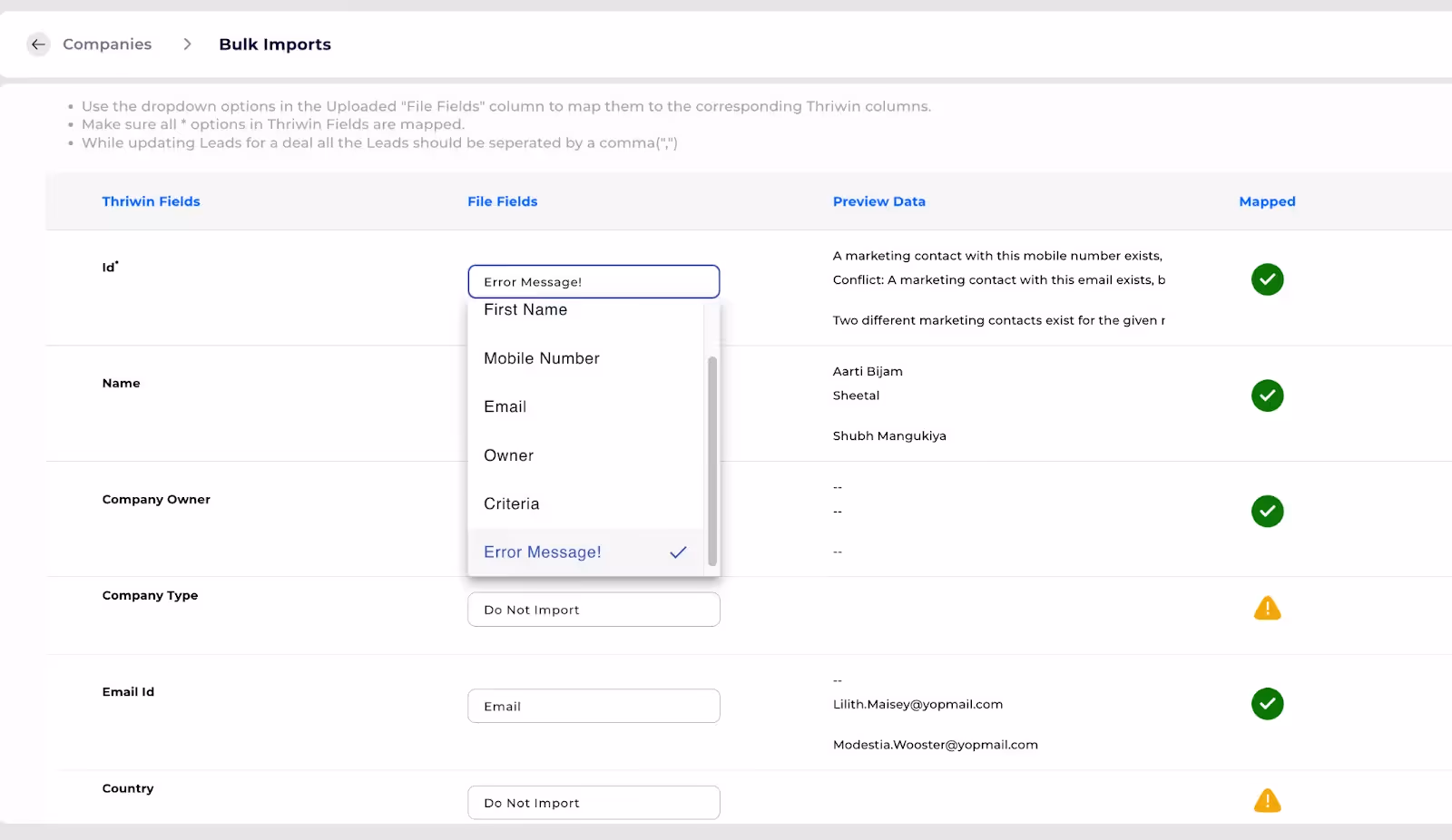Click preview email Lilith.Maisey@yopmail.com
This screenshot has height=840, width=1452.
(917, 704)
